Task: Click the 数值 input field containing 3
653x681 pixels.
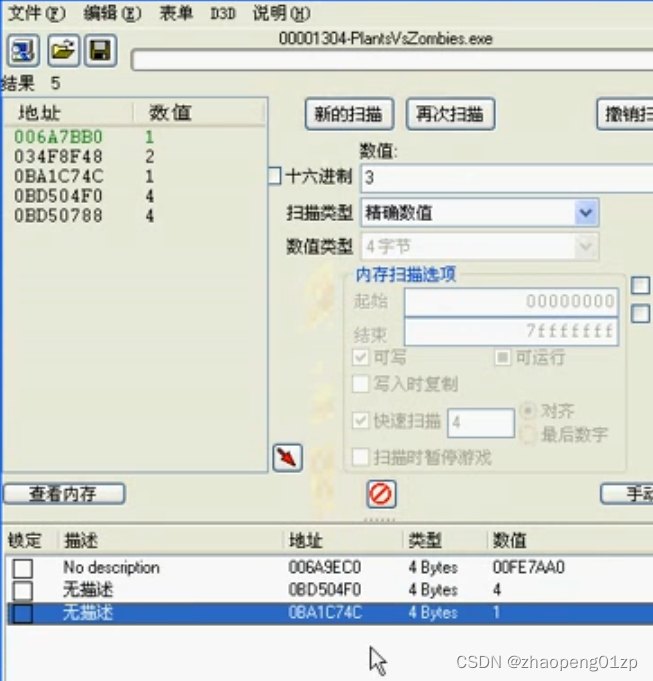Action: [507, 178]
